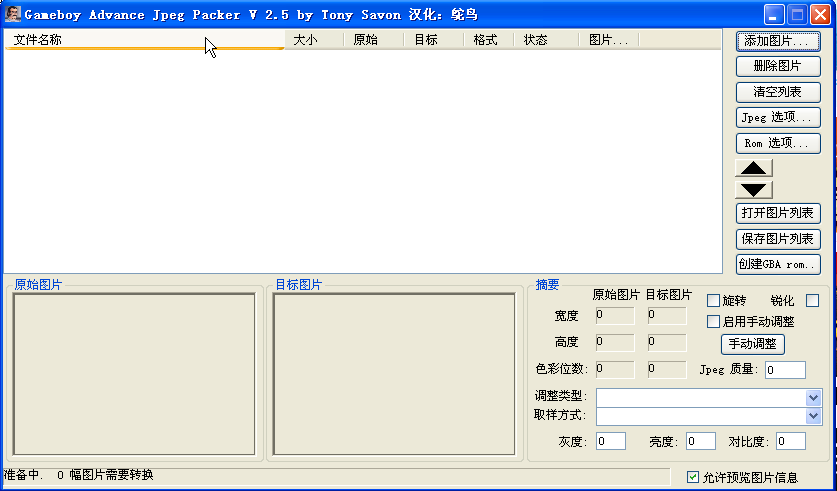
Task: Click the 格式 column header
Action: click(x=488, y=40)
